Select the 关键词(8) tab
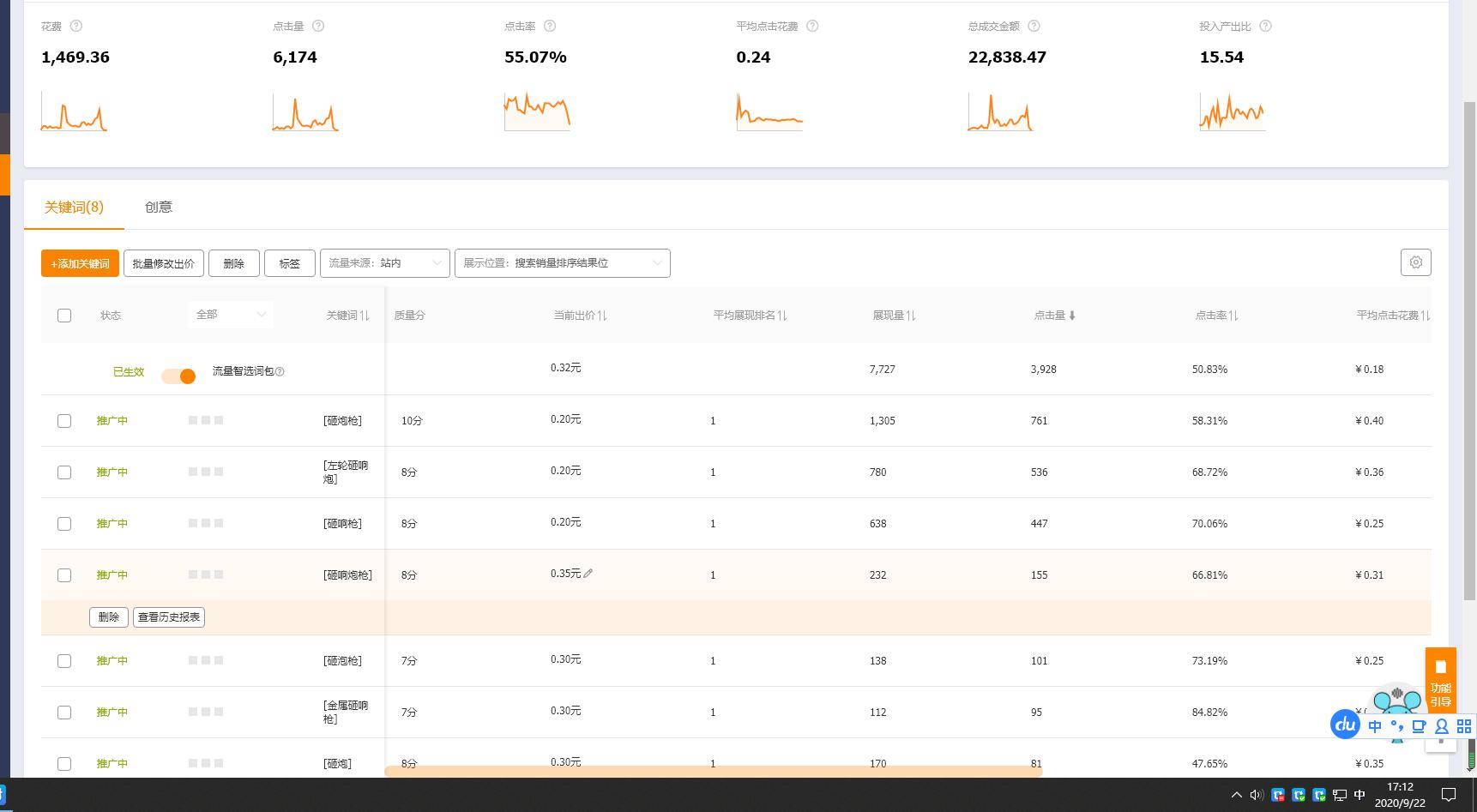The image size is (1477, 812). [74, 207]
